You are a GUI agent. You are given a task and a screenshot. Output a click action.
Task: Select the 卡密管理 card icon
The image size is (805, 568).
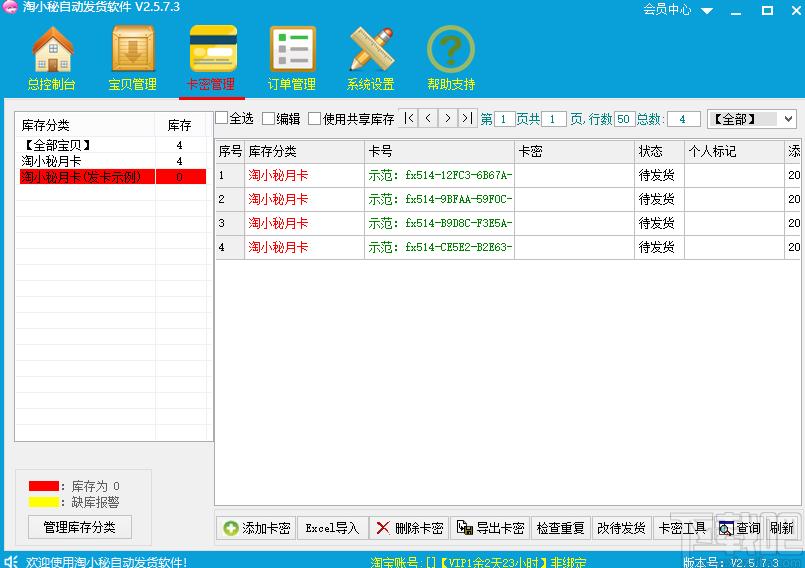[x=213, y=49]
